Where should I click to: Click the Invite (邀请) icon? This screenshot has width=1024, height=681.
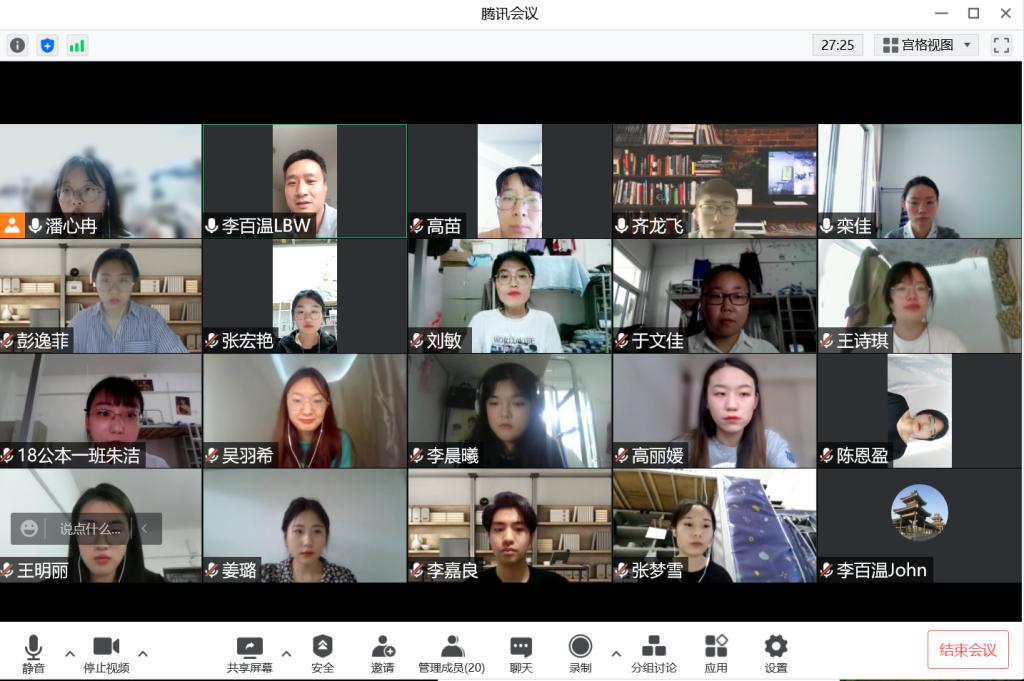pos(382,653)
